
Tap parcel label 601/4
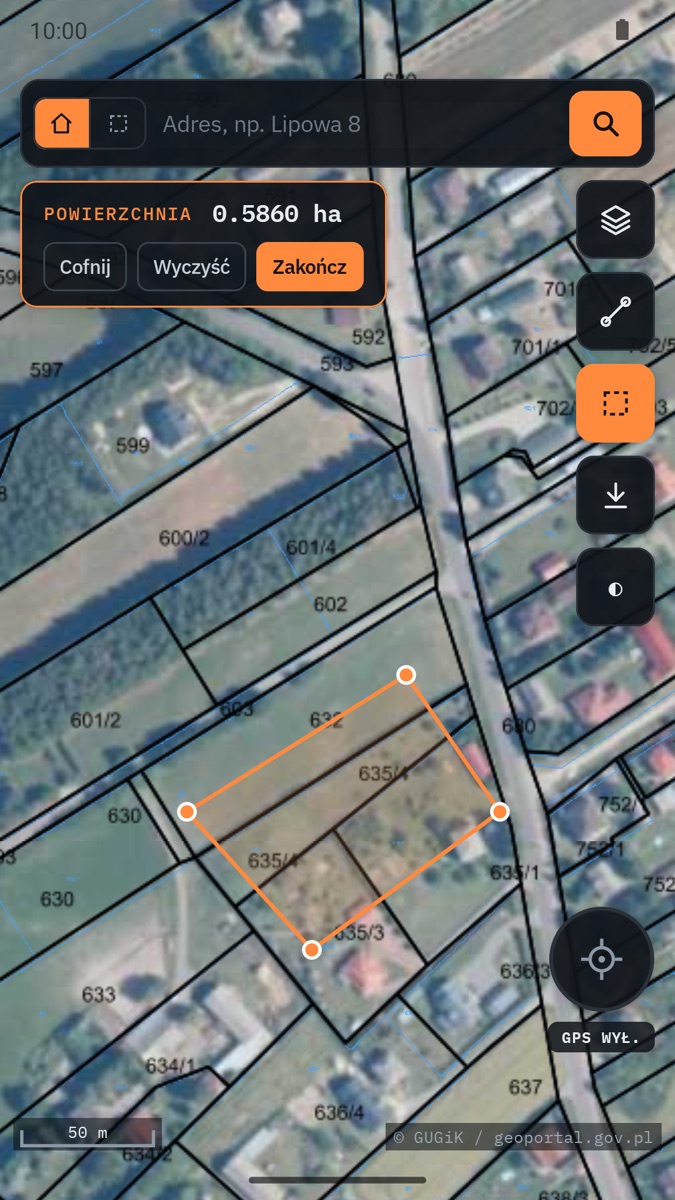(x=311, y=547)
